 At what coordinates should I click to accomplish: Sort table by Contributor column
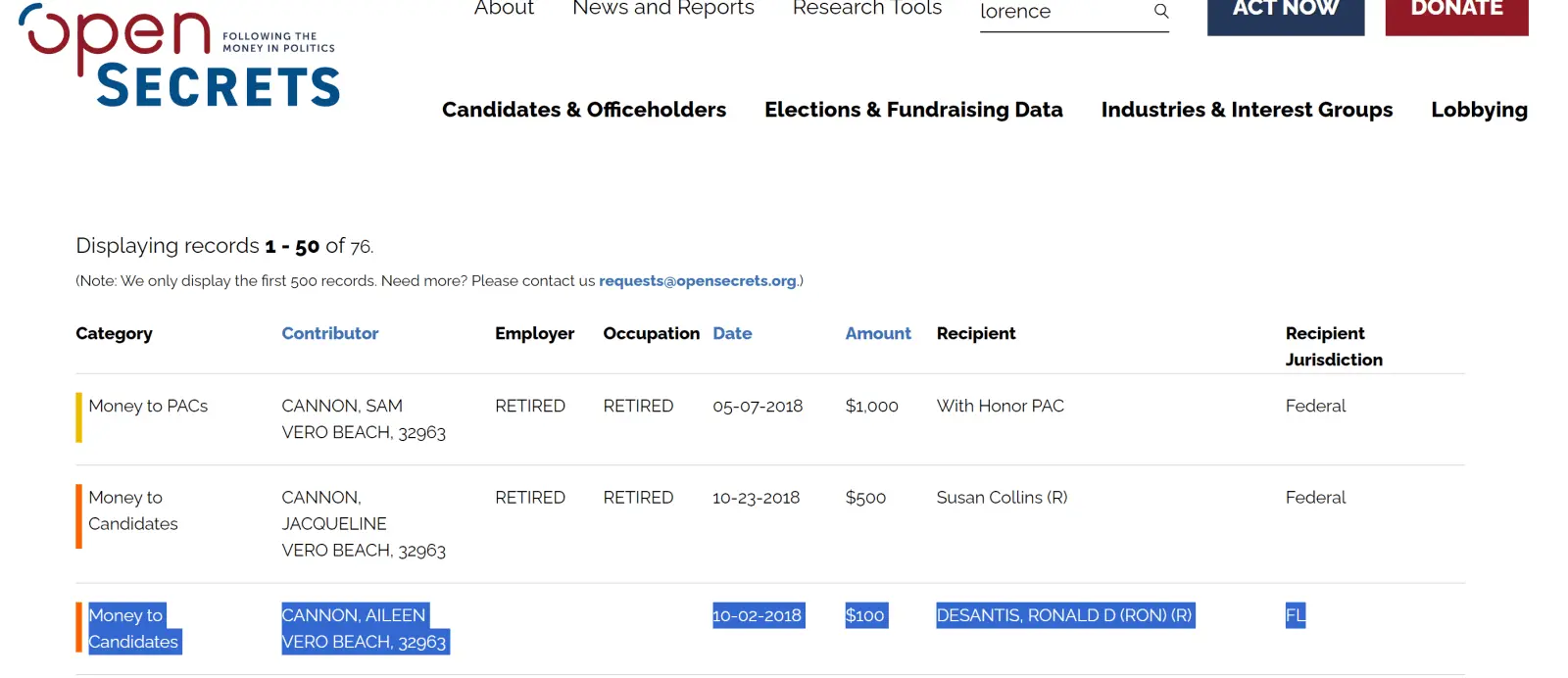coord(329,333)
